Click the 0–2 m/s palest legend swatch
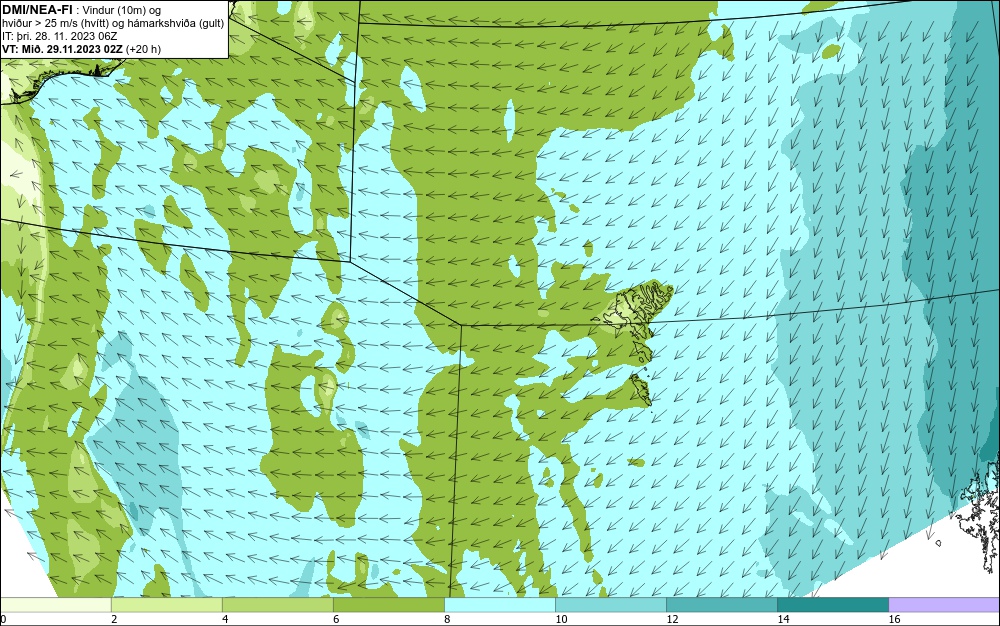1000x626 pixels. click(55, 605)
